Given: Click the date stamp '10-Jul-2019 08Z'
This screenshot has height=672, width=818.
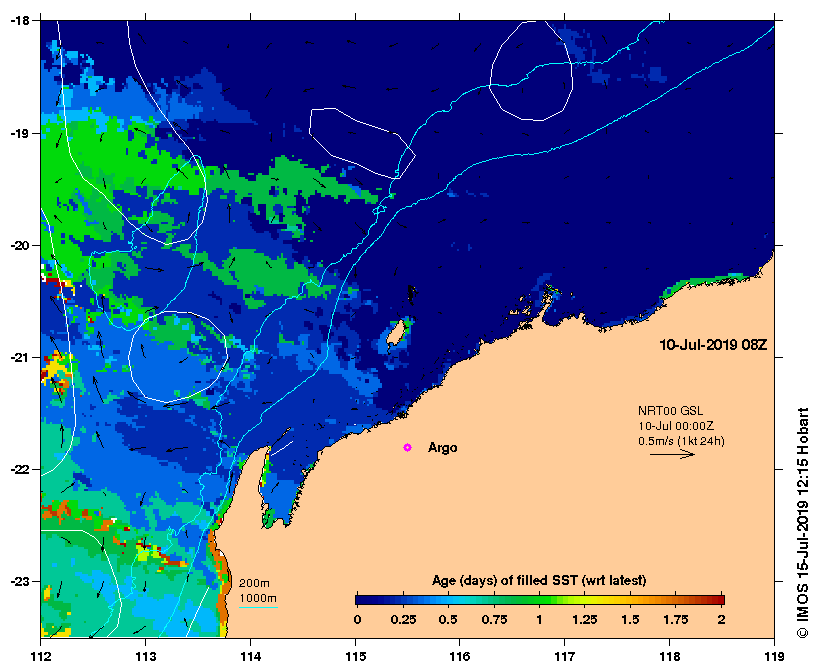Looking at the screenshot, I should tap(713, 345).
